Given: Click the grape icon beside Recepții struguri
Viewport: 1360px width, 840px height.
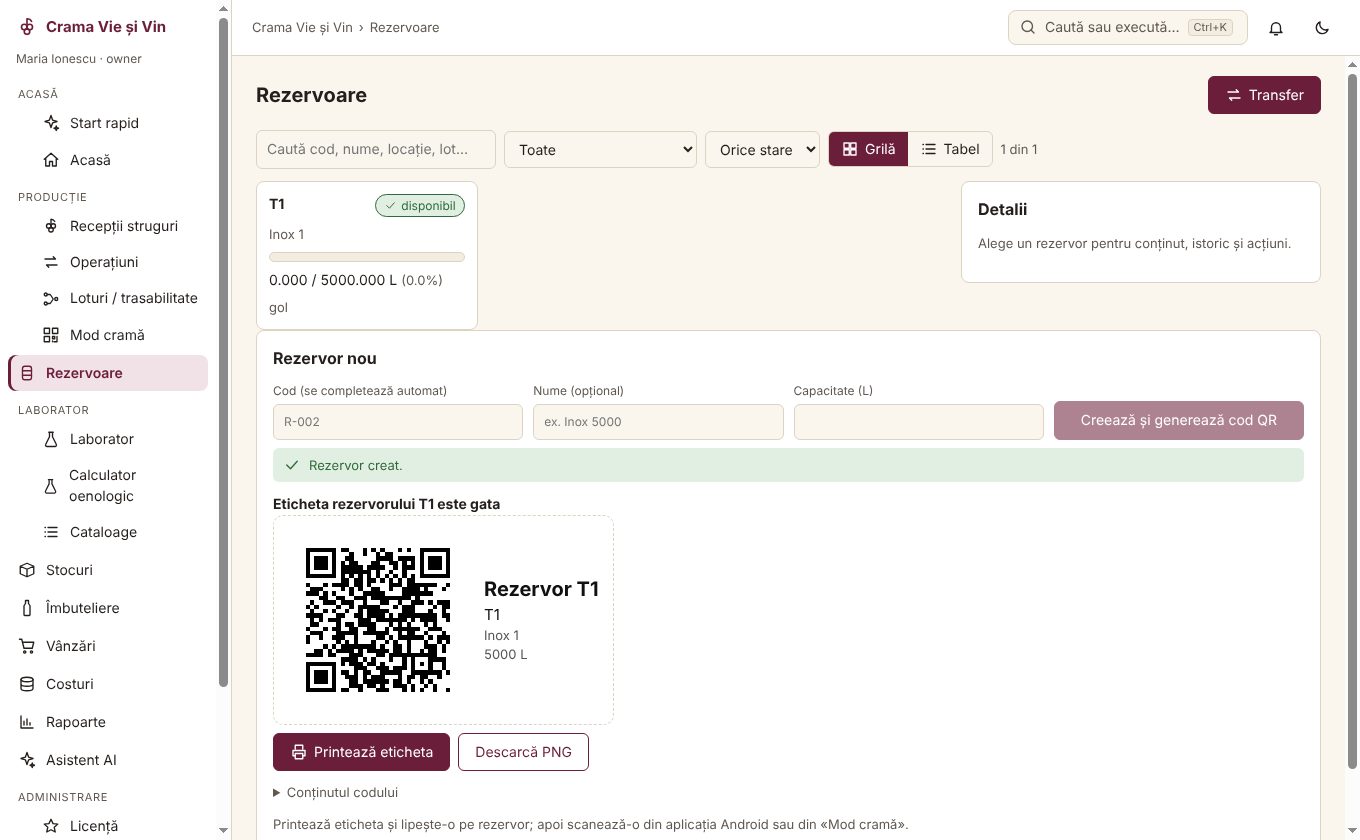Looking at the screenshot, I should 51,226.
